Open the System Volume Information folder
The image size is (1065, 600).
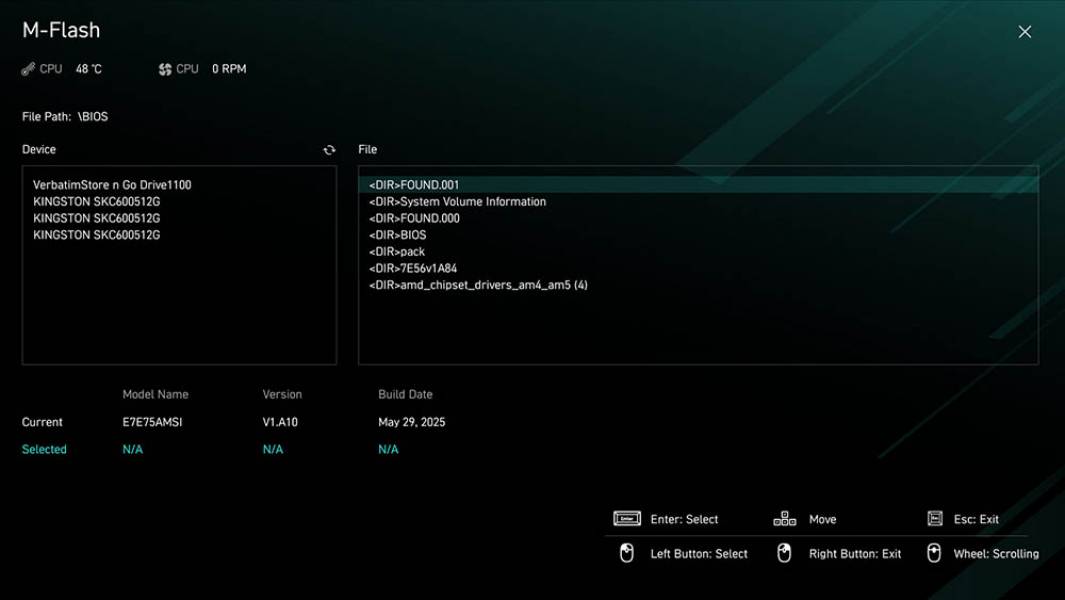click(x=457, y=202)
